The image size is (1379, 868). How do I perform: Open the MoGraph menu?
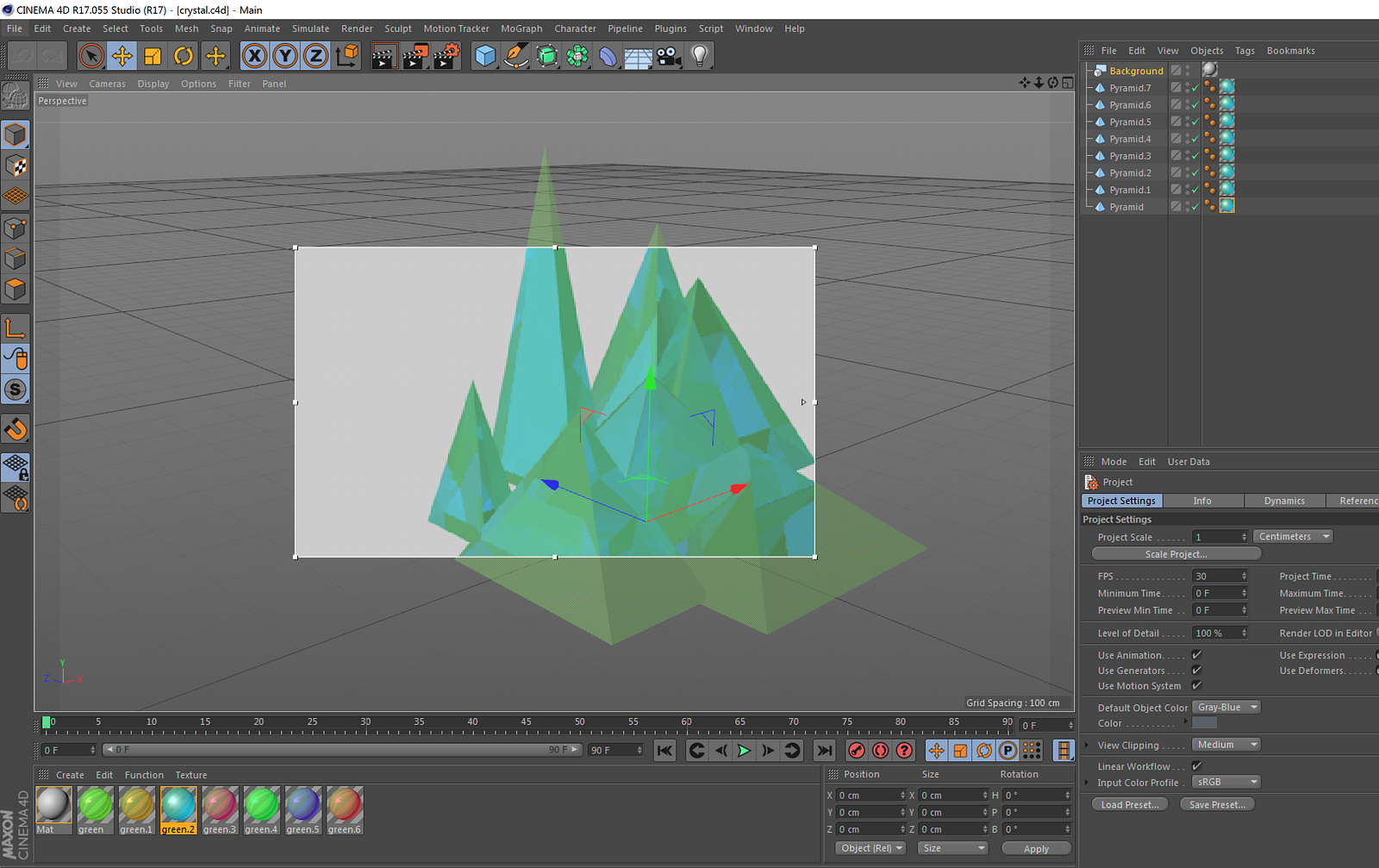click(521, 28)
